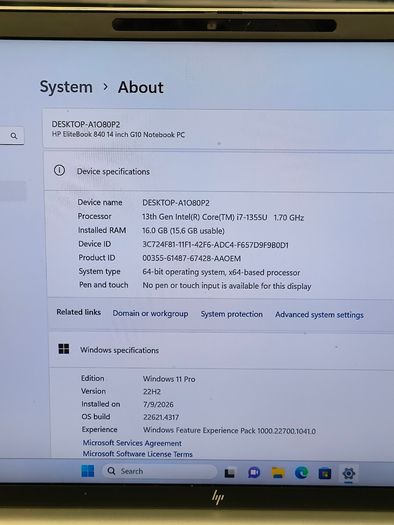Image resolution: width=394 pixels, height=525 pixels.
Task: Go back to System in breadcrumb
Action: (66, 87)
